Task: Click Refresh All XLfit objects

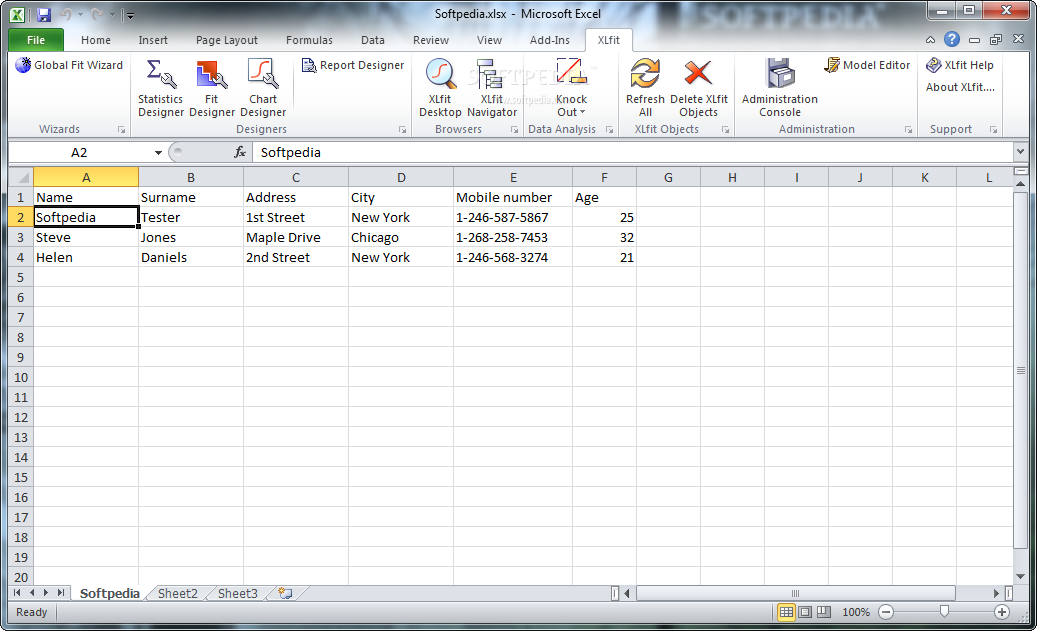Action: click(x=645, y=88)
